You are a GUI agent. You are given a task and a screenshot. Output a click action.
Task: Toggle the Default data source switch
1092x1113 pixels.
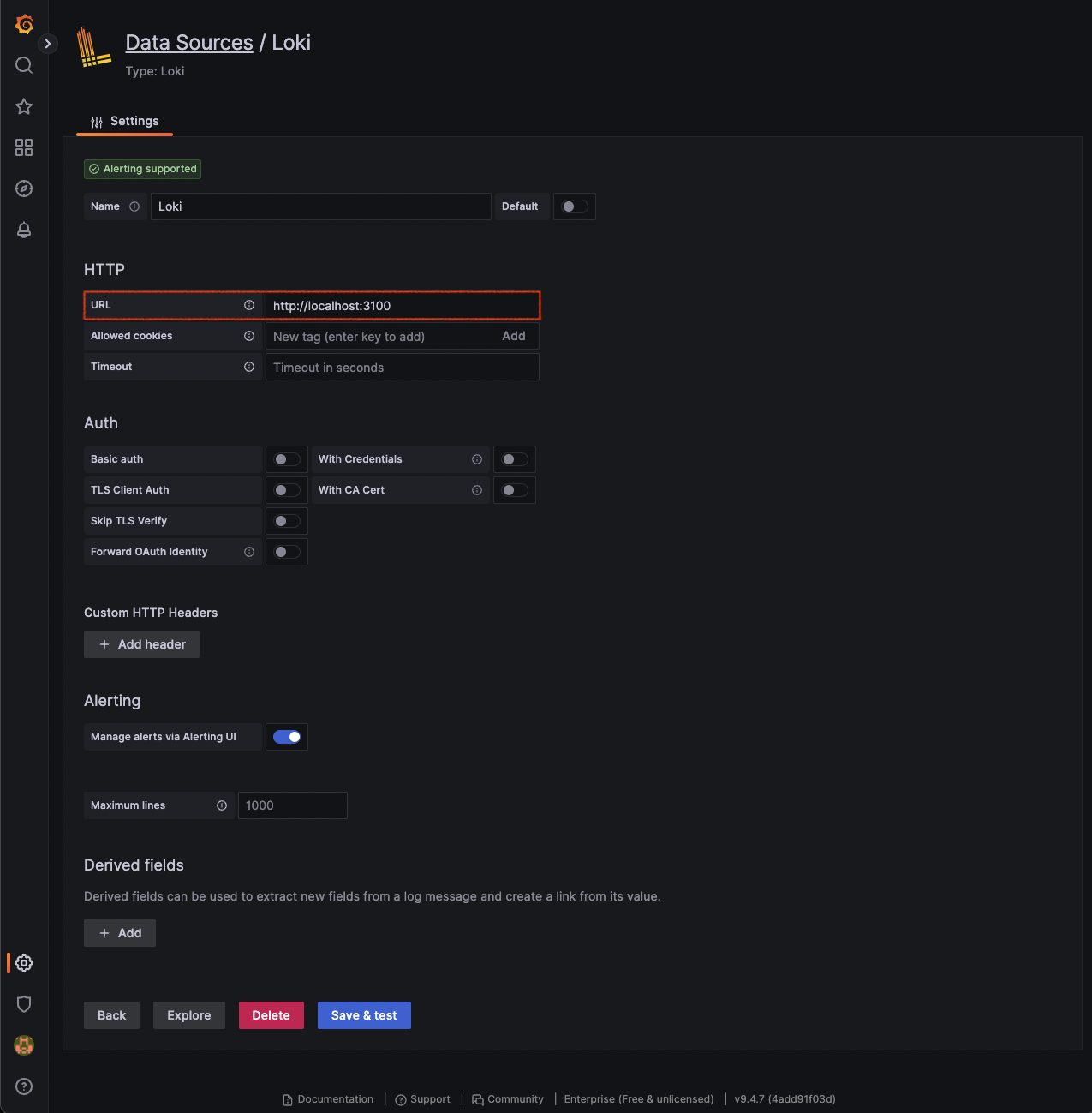[575, 206]
